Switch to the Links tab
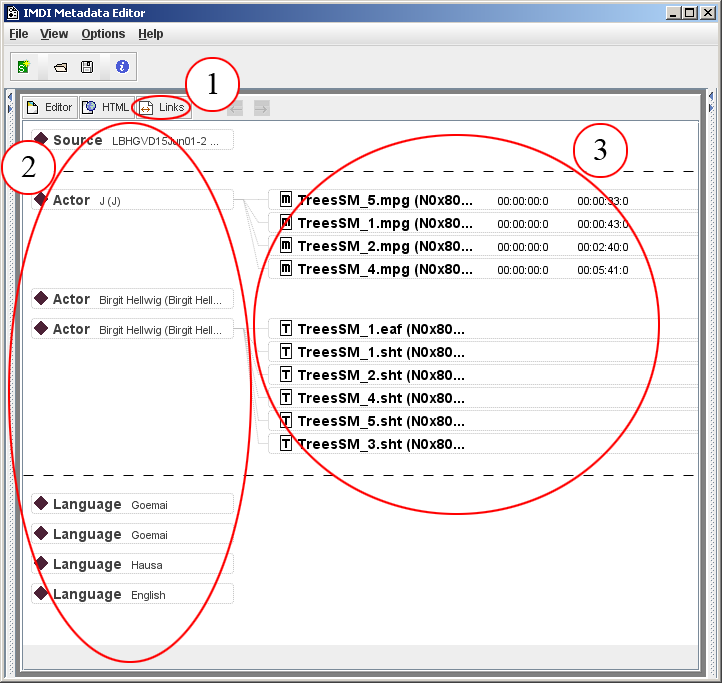Image resolution: width=722 pixels, height=683 pixels. coord(163,107)
